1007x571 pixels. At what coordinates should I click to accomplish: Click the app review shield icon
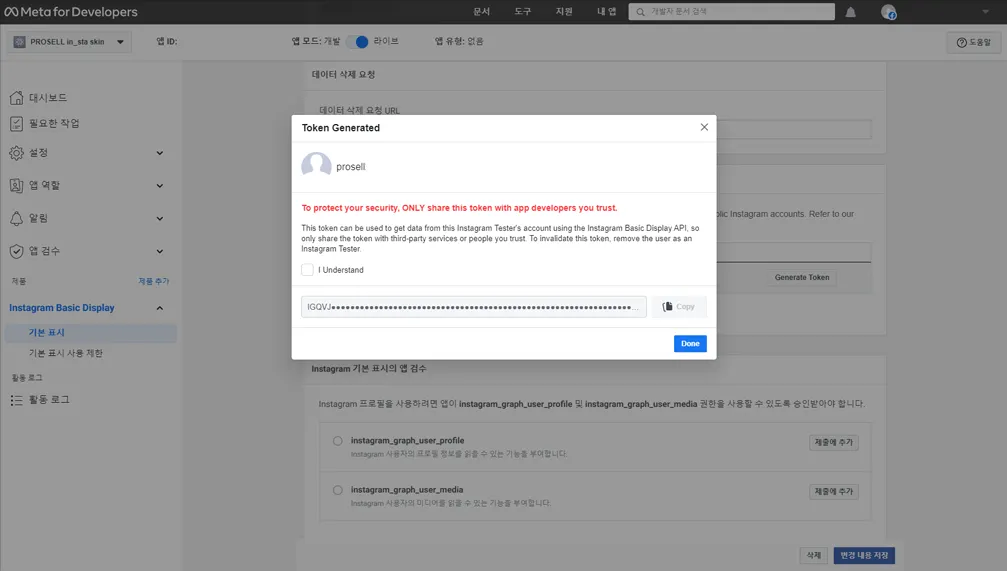pos(17,251)
